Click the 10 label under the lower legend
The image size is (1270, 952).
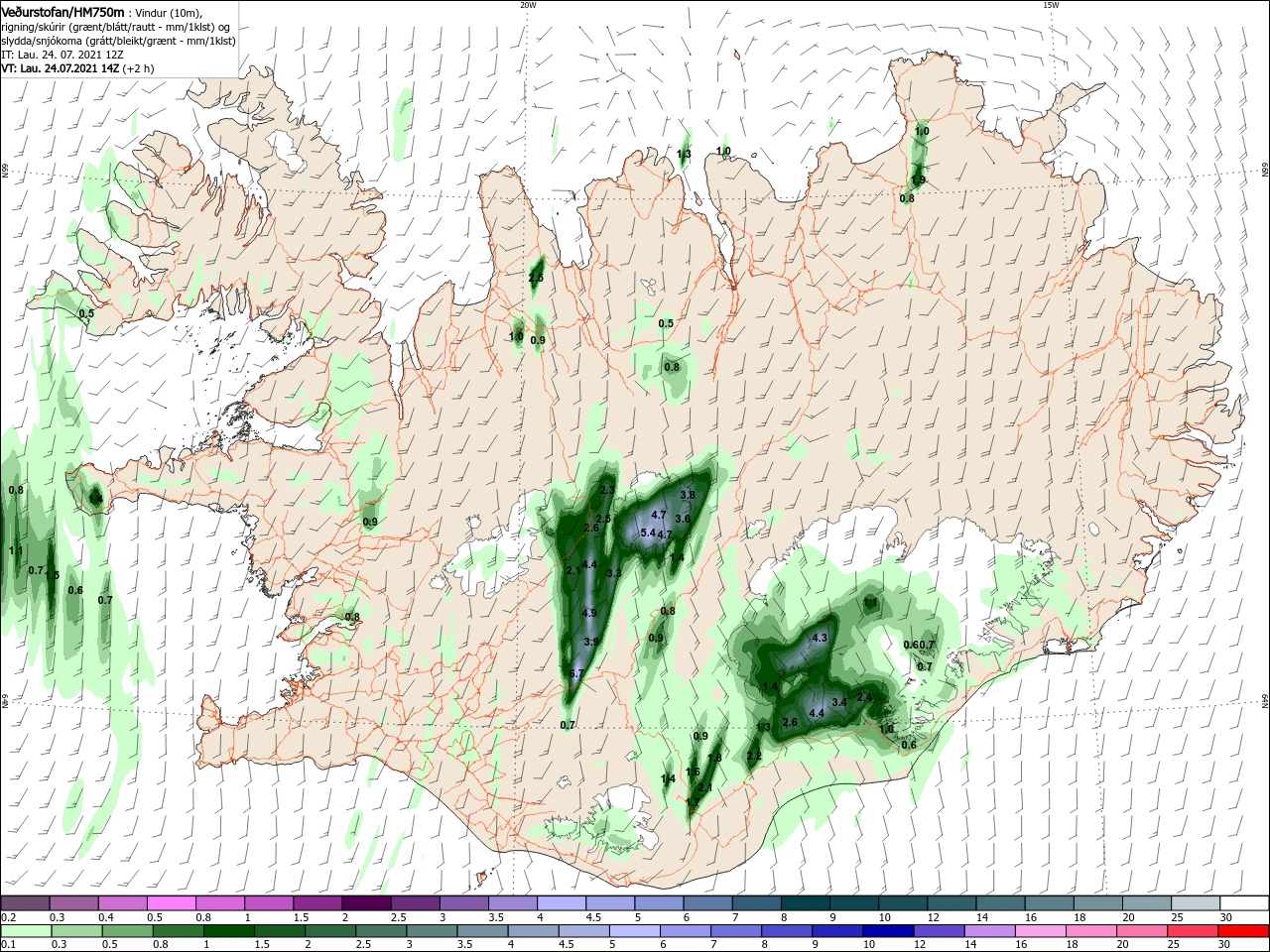tap(868, 945)
